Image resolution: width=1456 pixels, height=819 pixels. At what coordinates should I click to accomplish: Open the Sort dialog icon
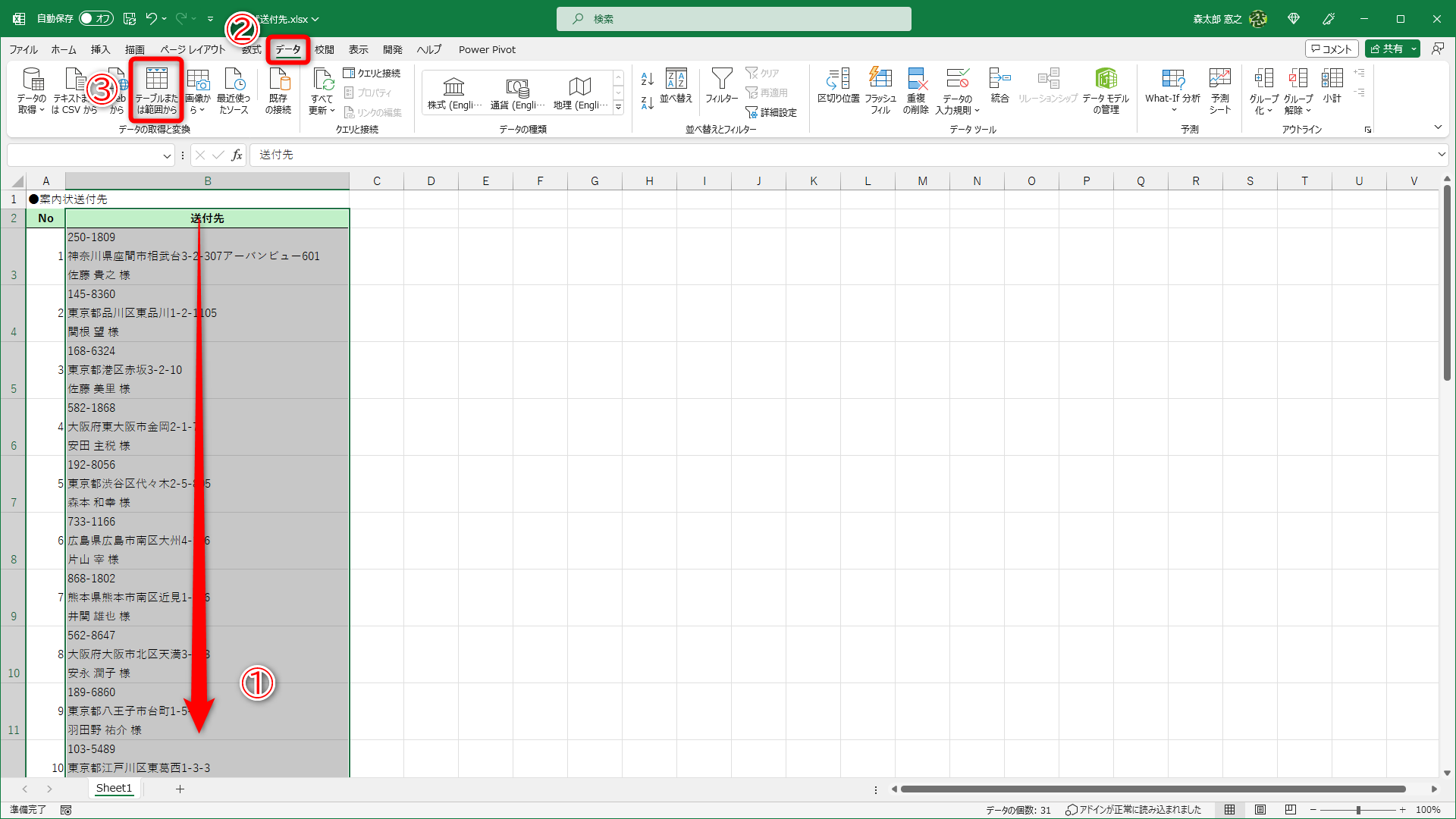tap(676, 79)
